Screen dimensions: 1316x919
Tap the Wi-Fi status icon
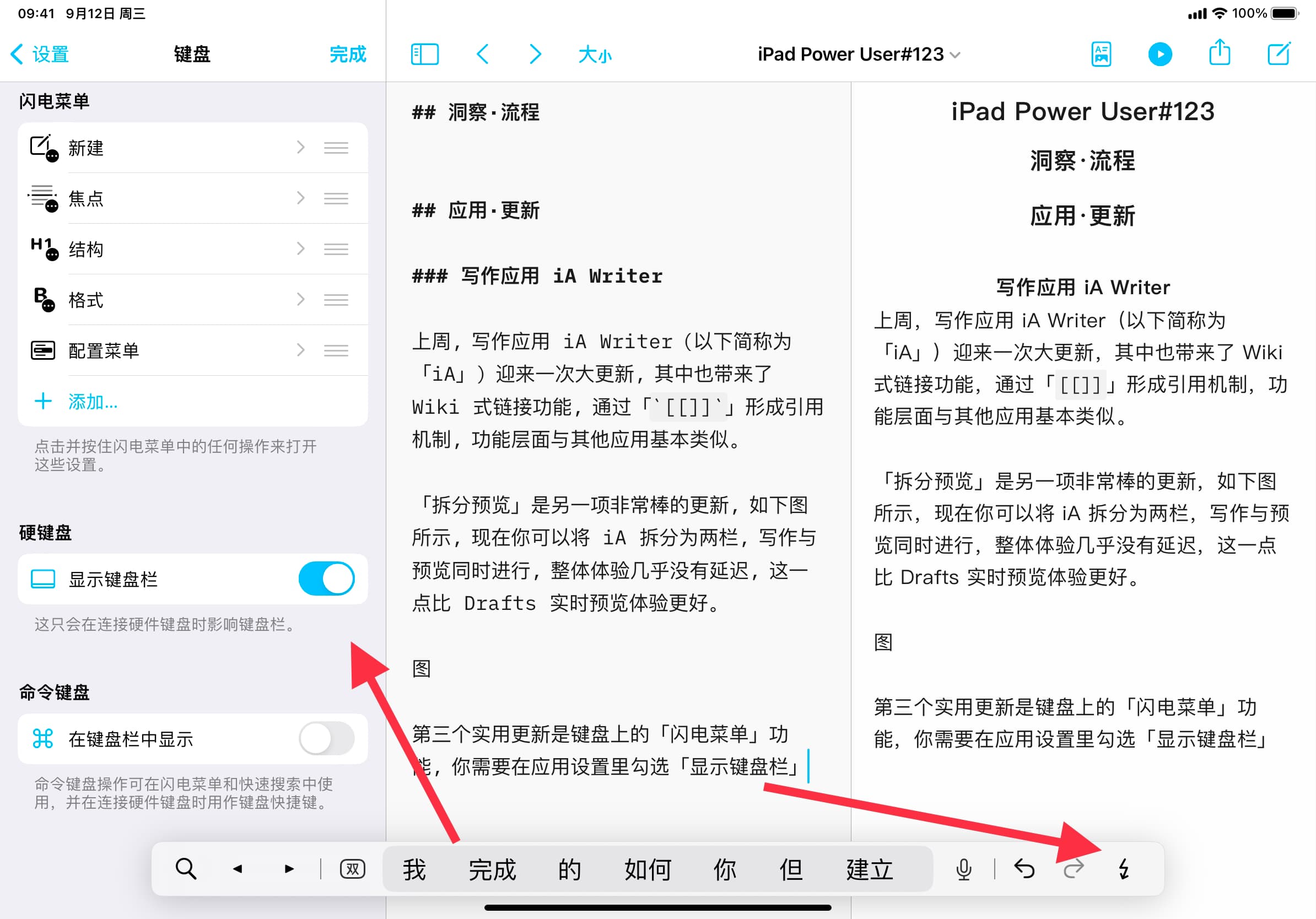point(1220,13)
